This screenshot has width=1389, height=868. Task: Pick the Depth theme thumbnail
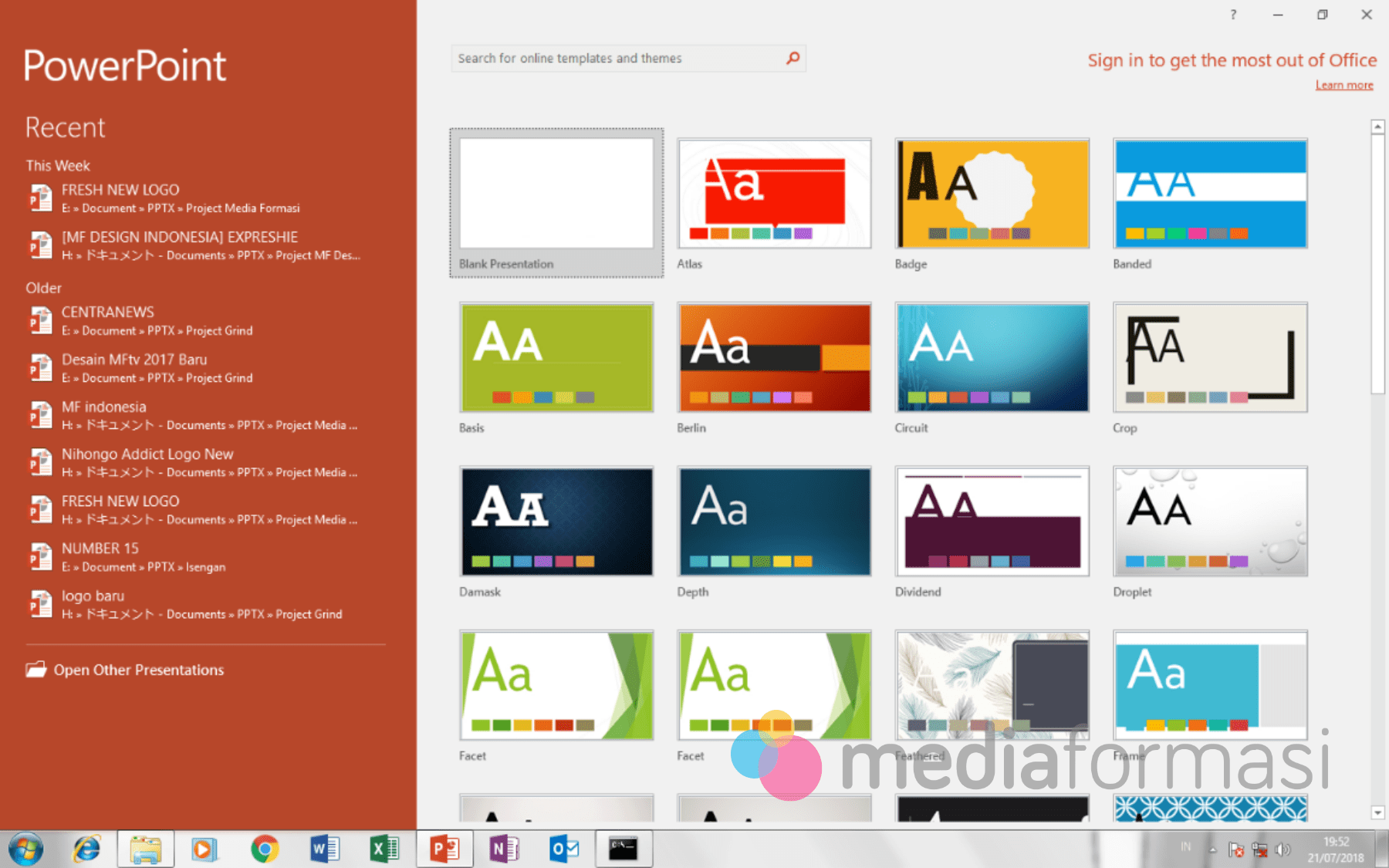coord(774,522)
